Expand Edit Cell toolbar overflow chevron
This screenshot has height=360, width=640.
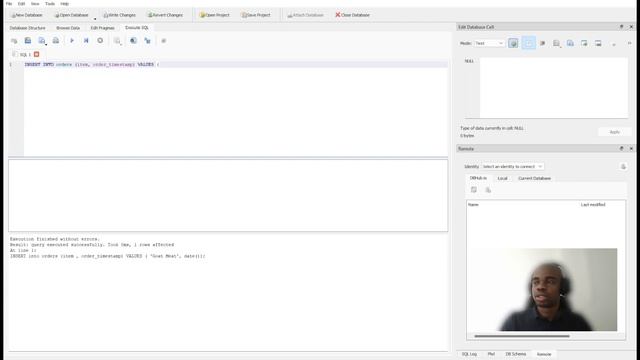(629, 43)
